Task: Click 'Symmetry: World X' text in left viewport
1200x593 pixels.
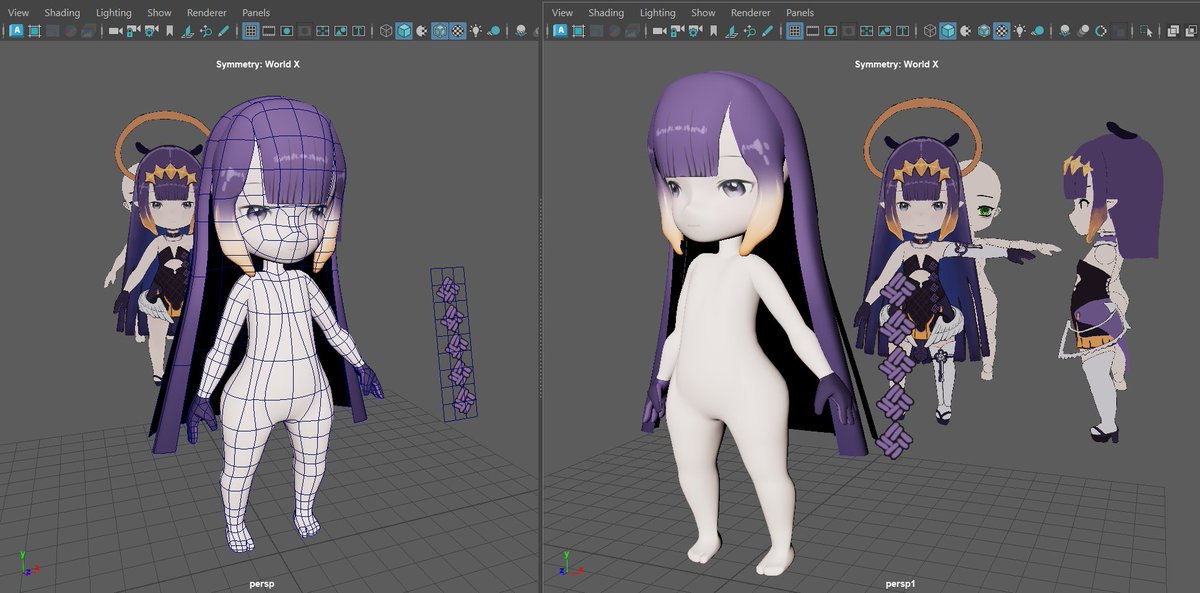Action: click(x=258, y=64)
